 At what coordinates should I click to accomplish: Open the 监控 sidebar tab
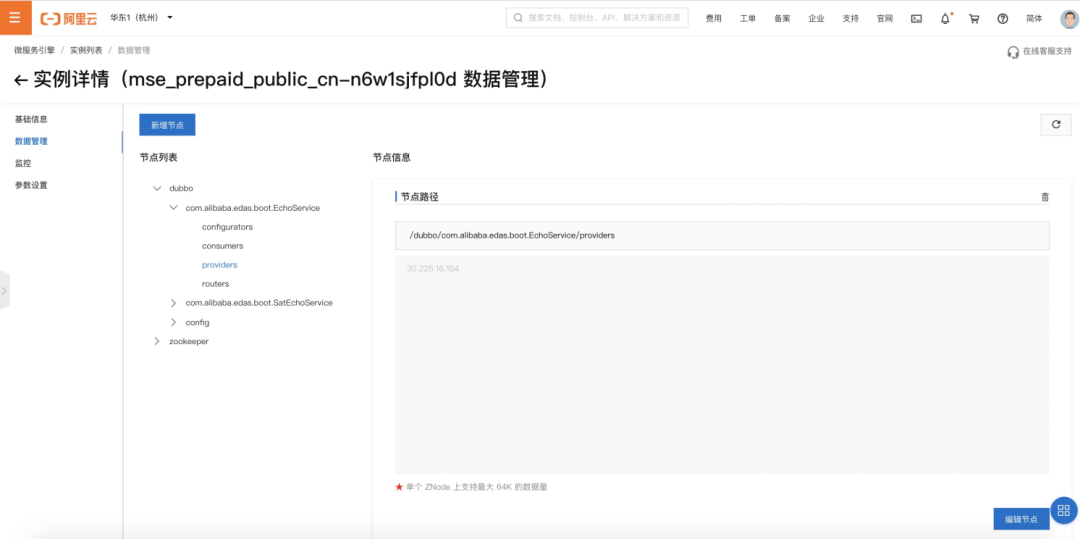pyautogui.click(x=23, y=163)
